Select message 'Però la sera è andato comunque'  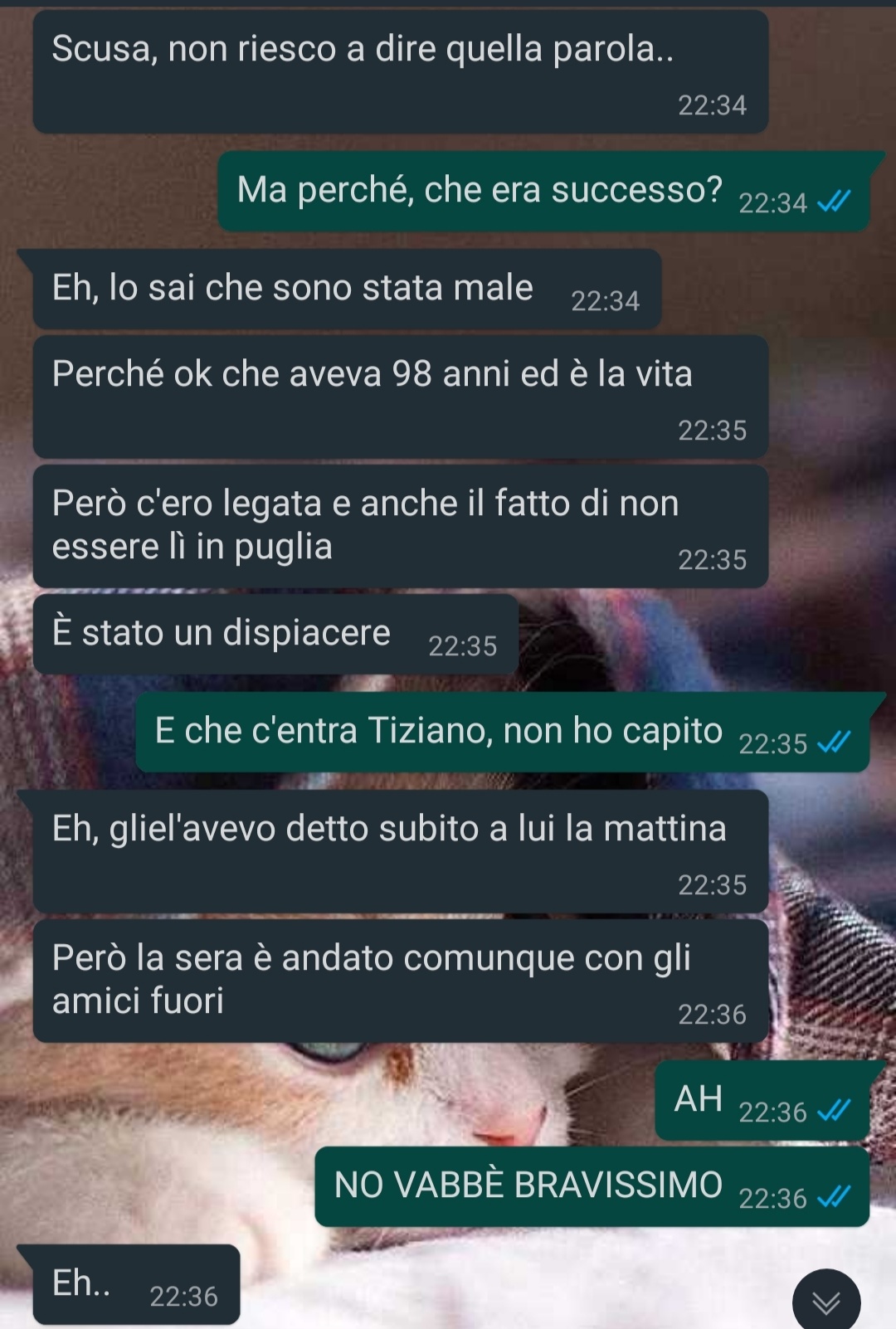tap(400, 981)
